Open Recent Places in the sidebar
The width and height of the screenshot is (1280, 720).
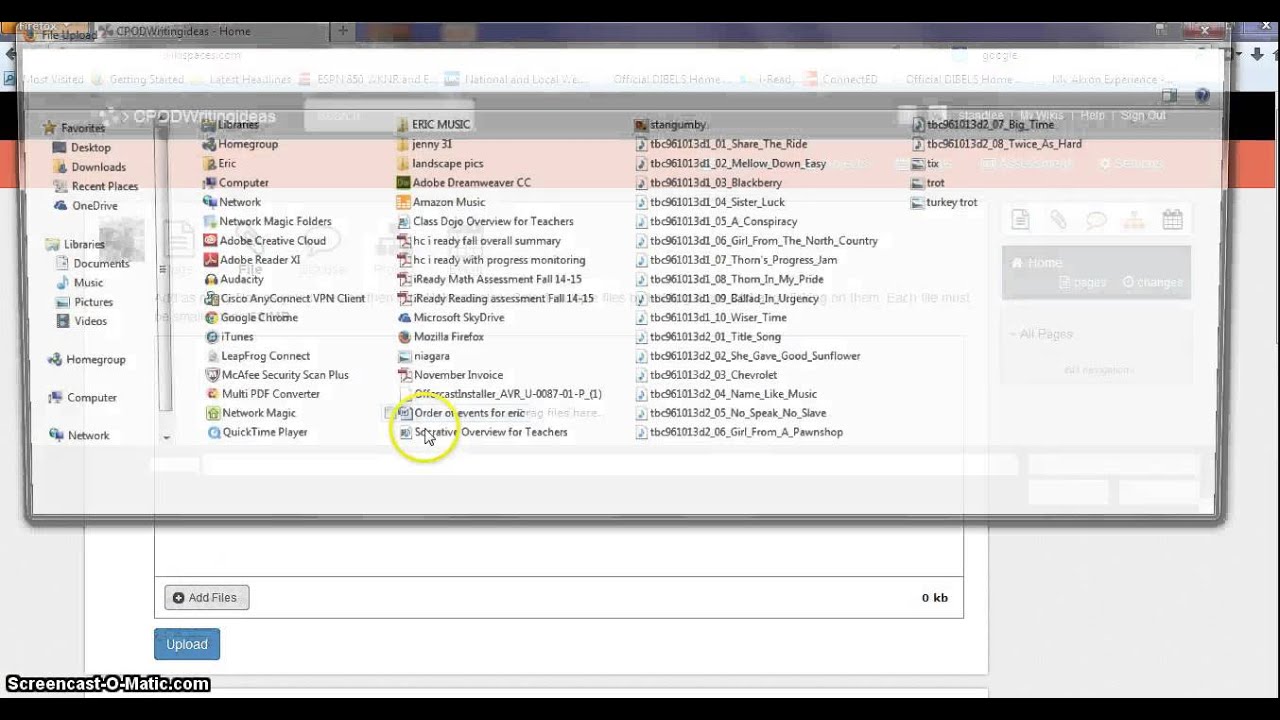coord(94,186)
